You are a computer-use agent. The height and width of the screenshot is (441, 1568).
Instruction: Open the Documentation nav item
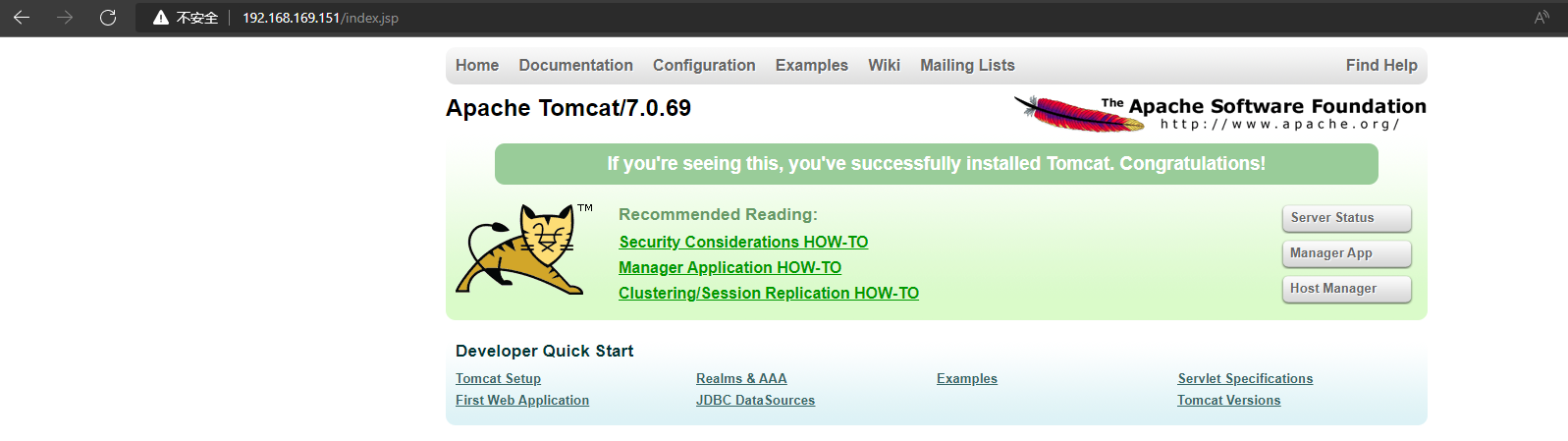(576, 65)
